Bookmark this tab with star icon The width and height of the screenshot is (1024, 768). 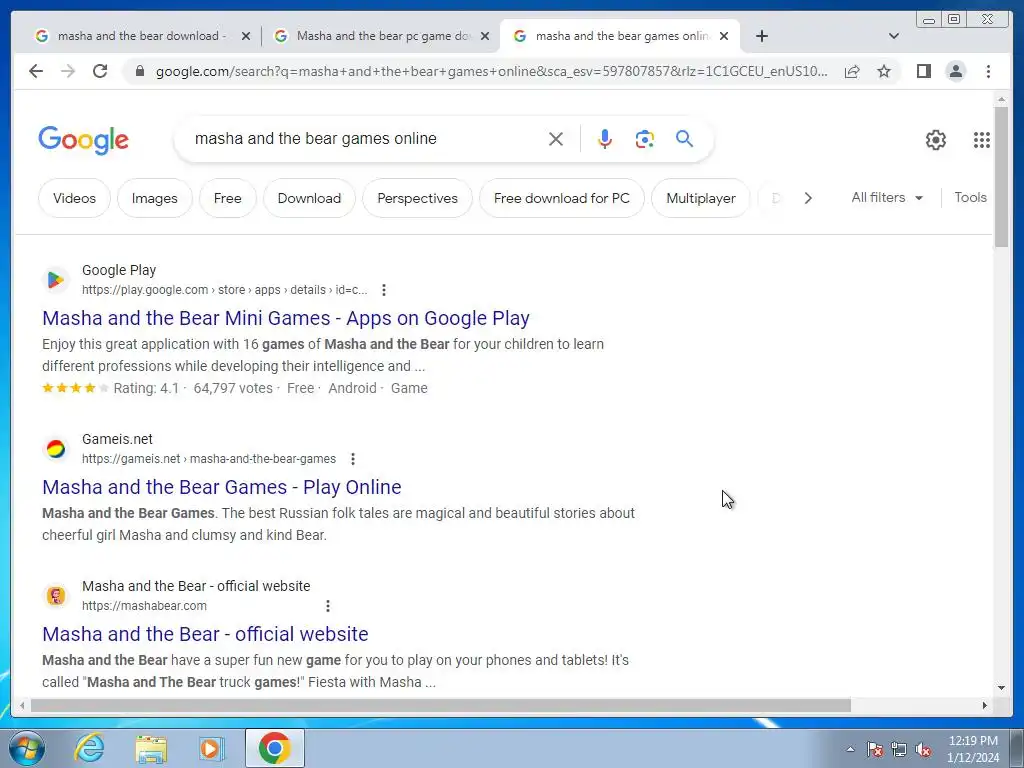point(884,71)
